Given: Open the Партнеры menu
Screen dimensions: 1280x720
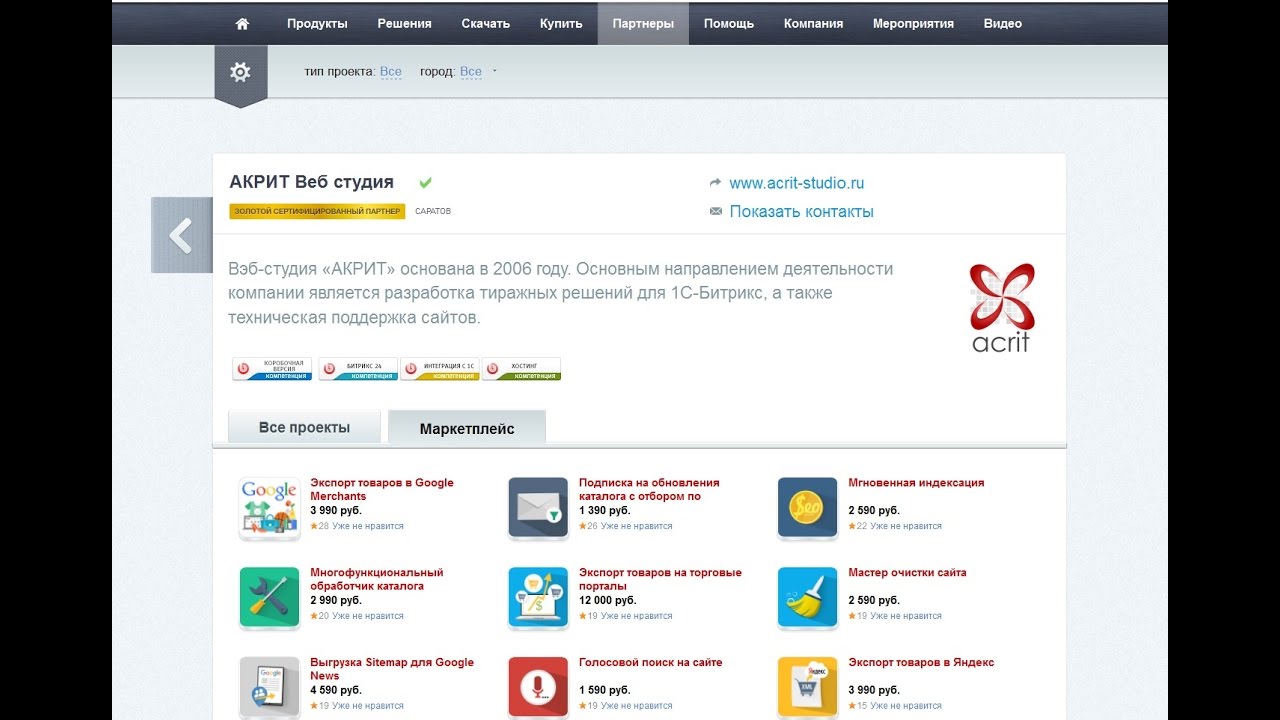Looking at the screenshot, I should click(x=643, y=24).
